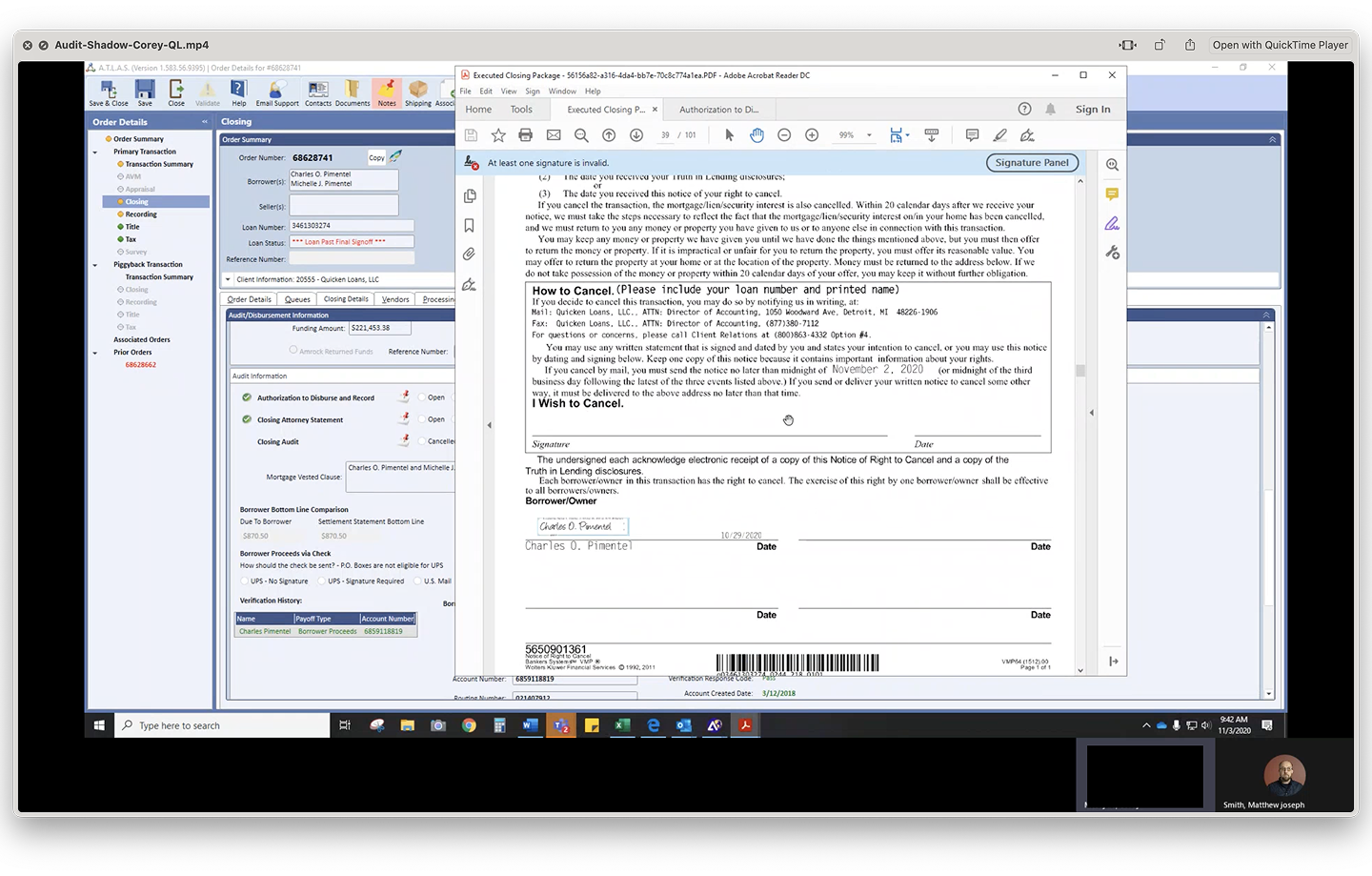Click the Loan Number input field
Image resolution: width=1372 pixels, height=876 pixels.
pos(352,226)
